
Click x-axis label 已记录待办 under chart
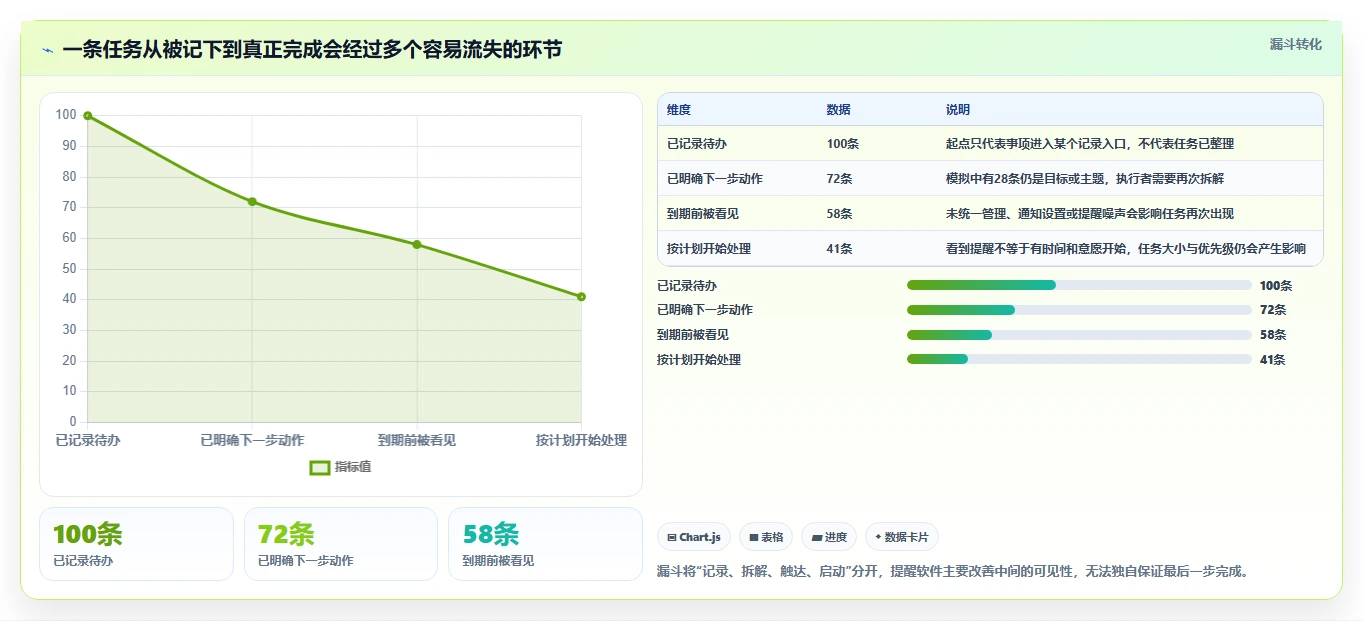click(88, 440)
